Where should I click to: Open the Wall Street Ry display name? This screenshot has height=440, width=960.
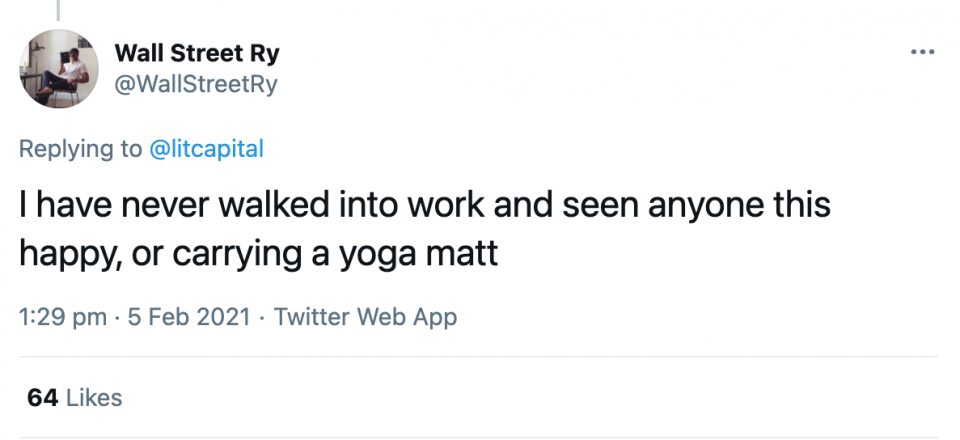tap(197, 54)
